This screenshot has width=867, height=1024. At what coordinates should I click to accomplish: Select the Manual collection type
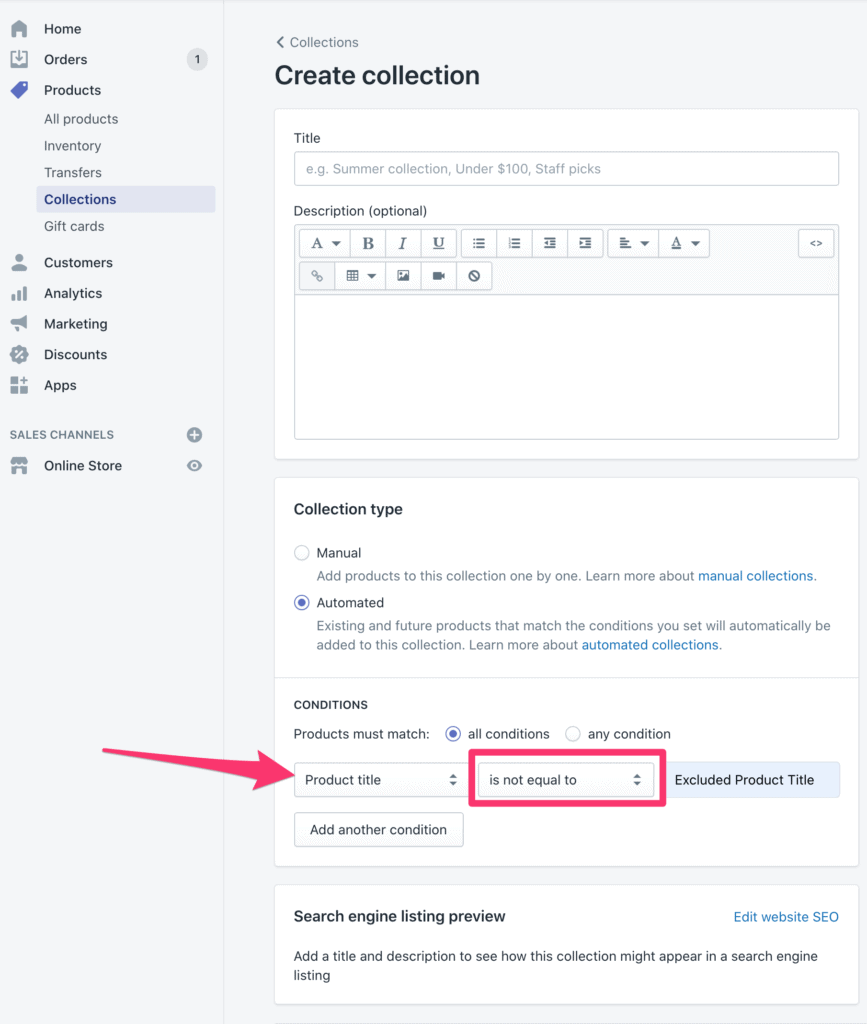[x=302, y=553]
